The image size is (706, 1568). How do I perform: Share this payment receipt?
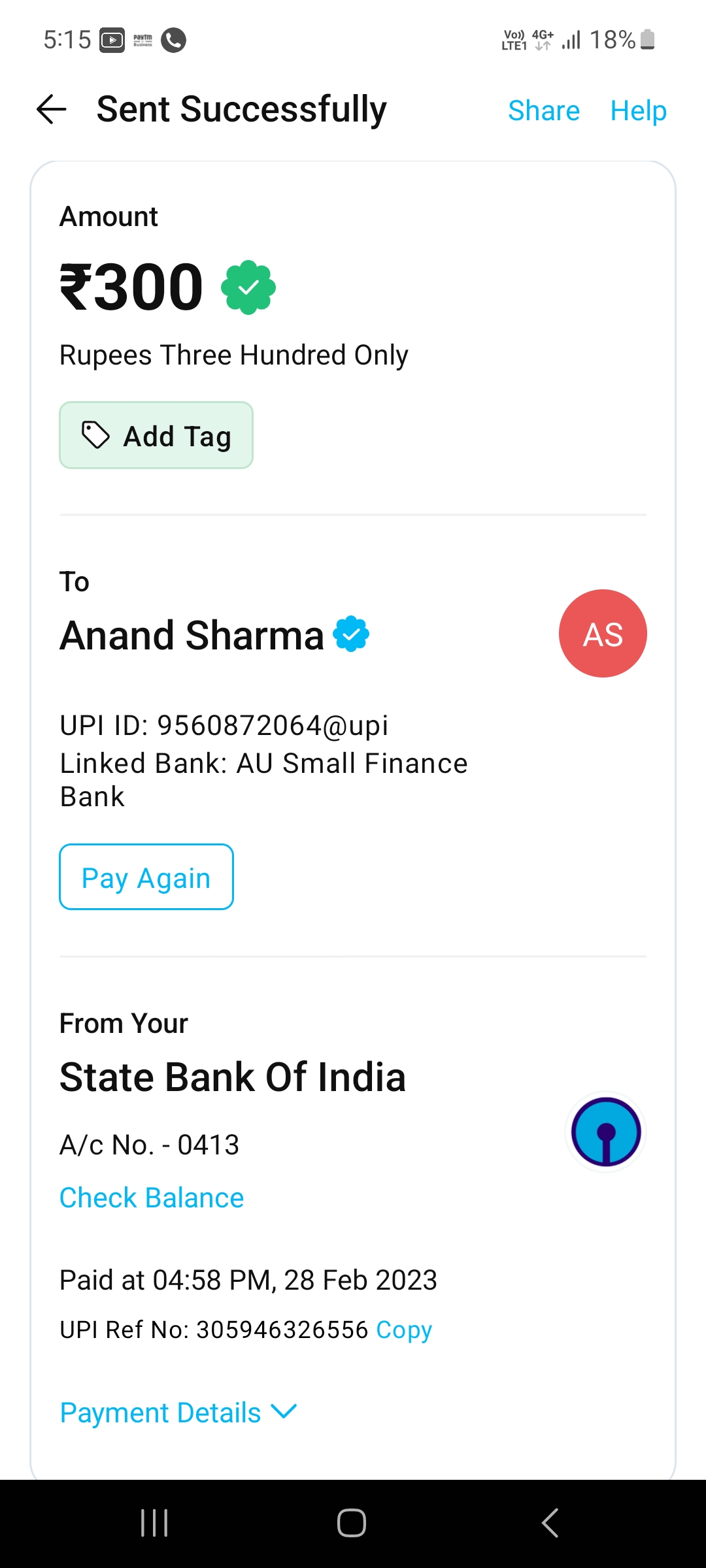point(543,110)
